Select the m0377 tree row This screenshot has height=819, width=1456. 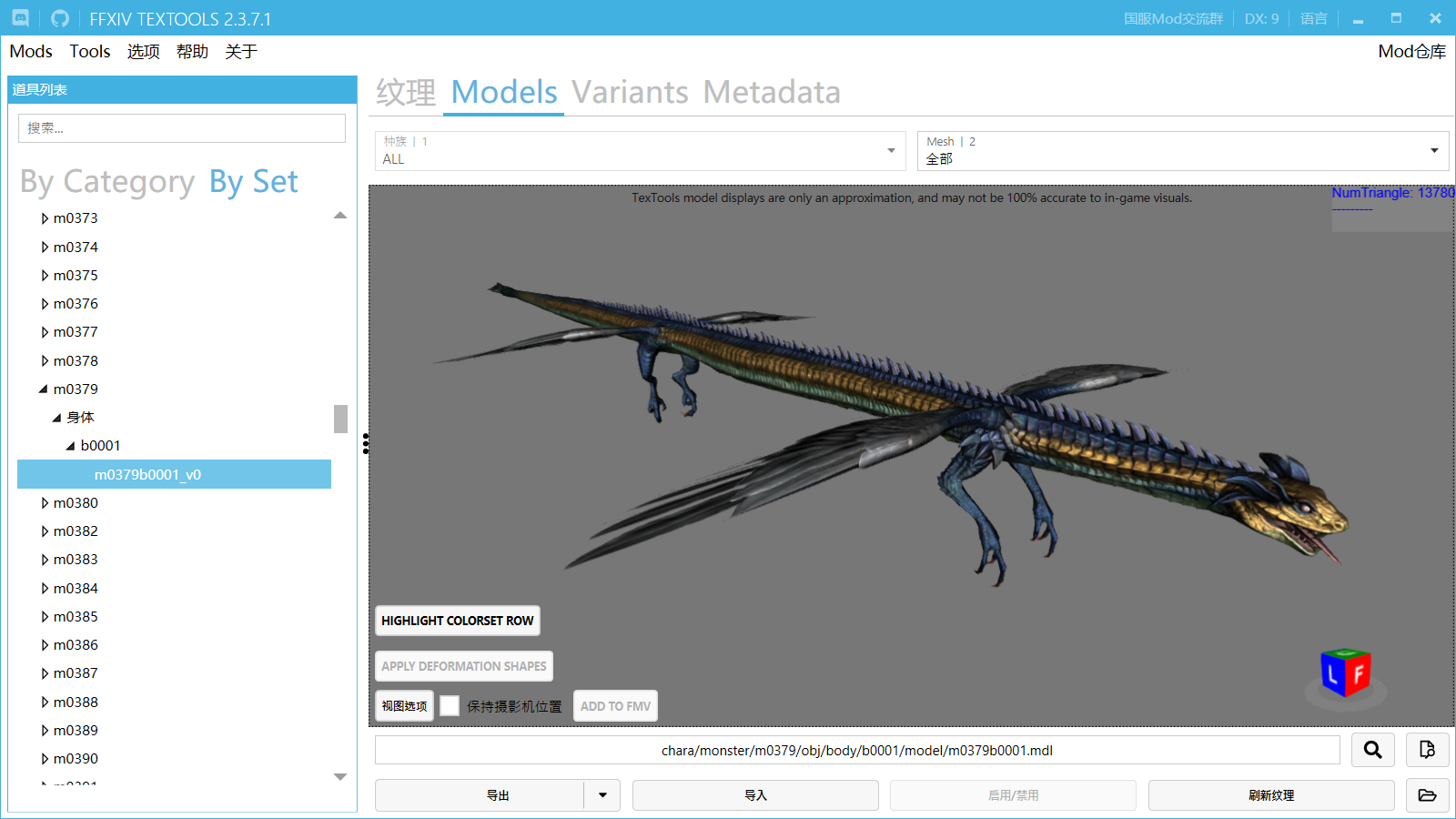pyautogui.click(x=76, y=332)
